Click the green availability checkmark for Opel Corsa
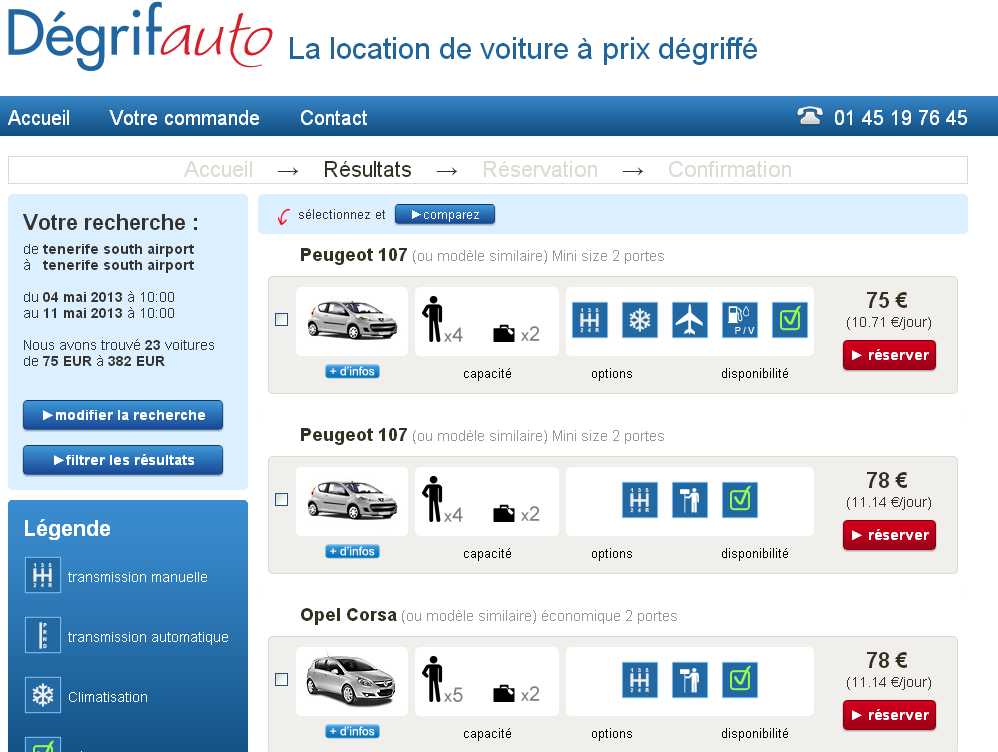This screenshot has height=752, width=998. click(740, 680)
